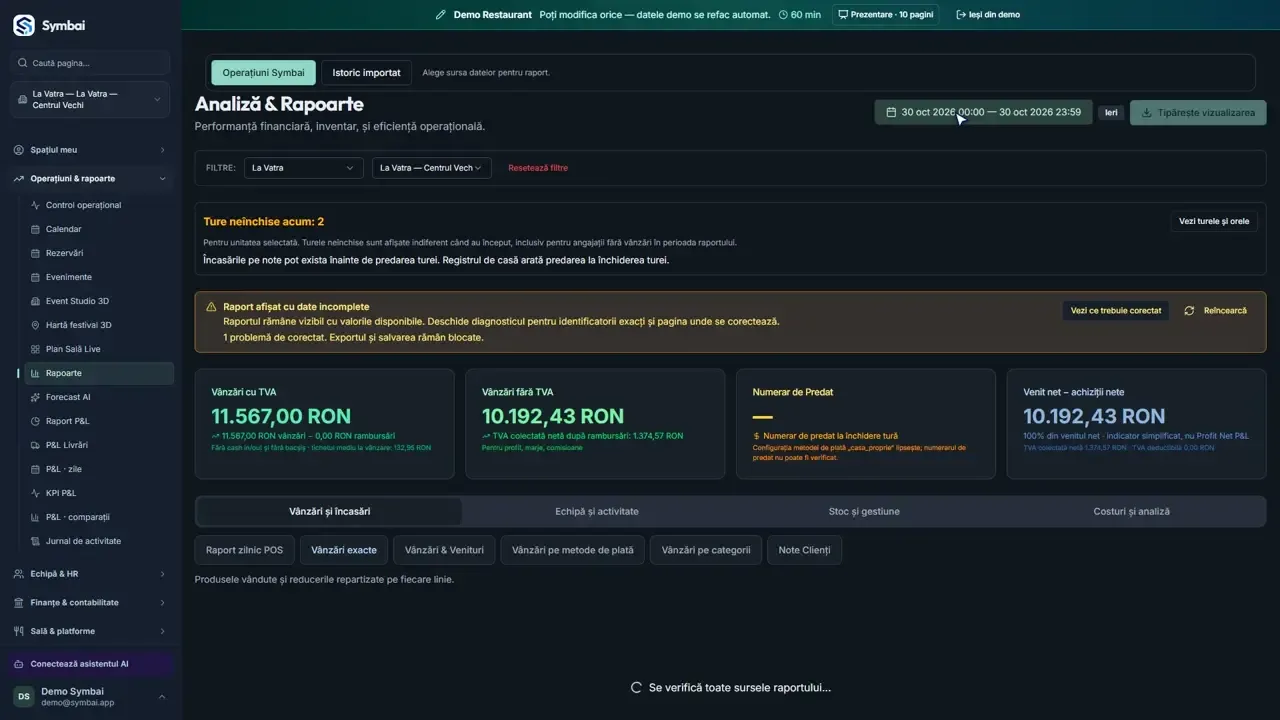This screenshot has width=1280, height=720.
Task: Click the pencil icon beside Demo Restaurant
Action: click(441, 15)
